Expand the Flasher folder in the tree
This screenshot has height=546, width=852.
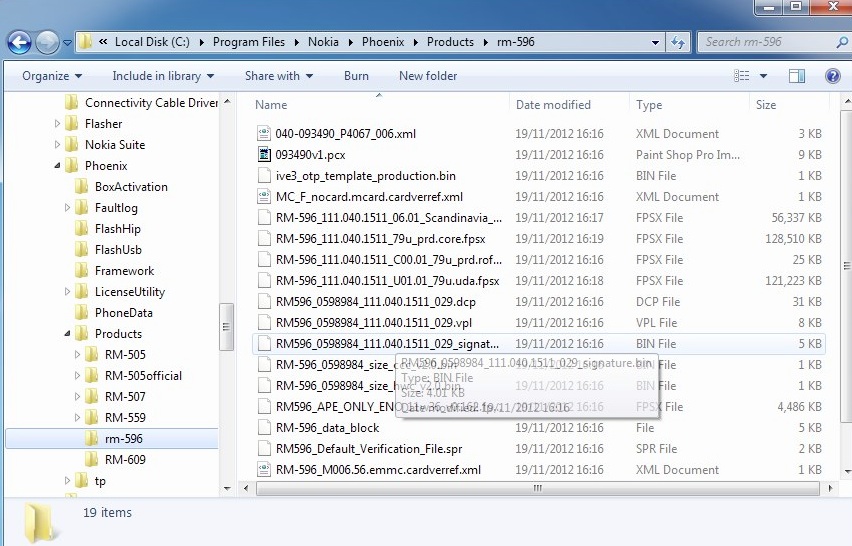tap(57, 124)
